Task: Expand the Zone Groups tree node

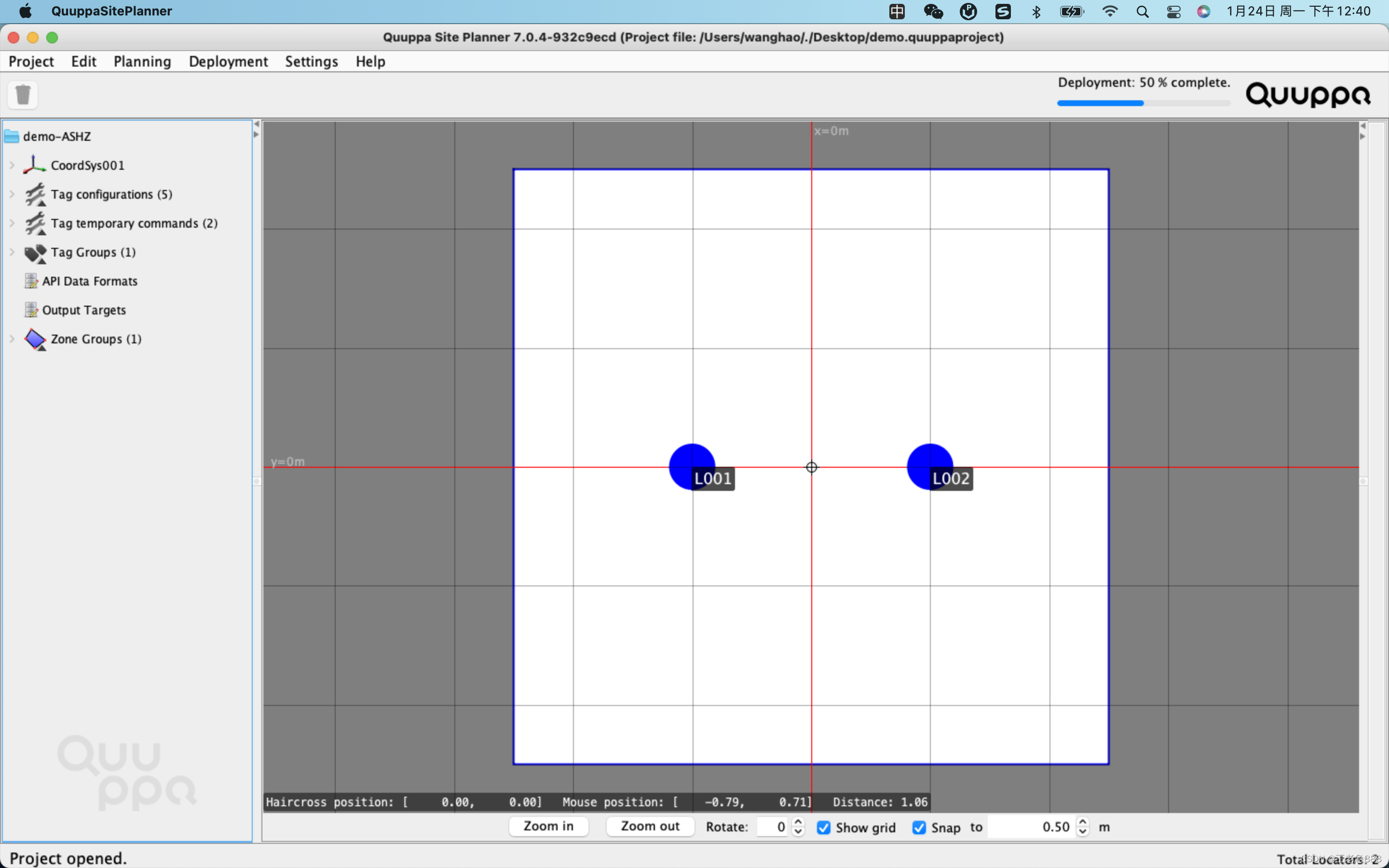Action: point(12,339)
